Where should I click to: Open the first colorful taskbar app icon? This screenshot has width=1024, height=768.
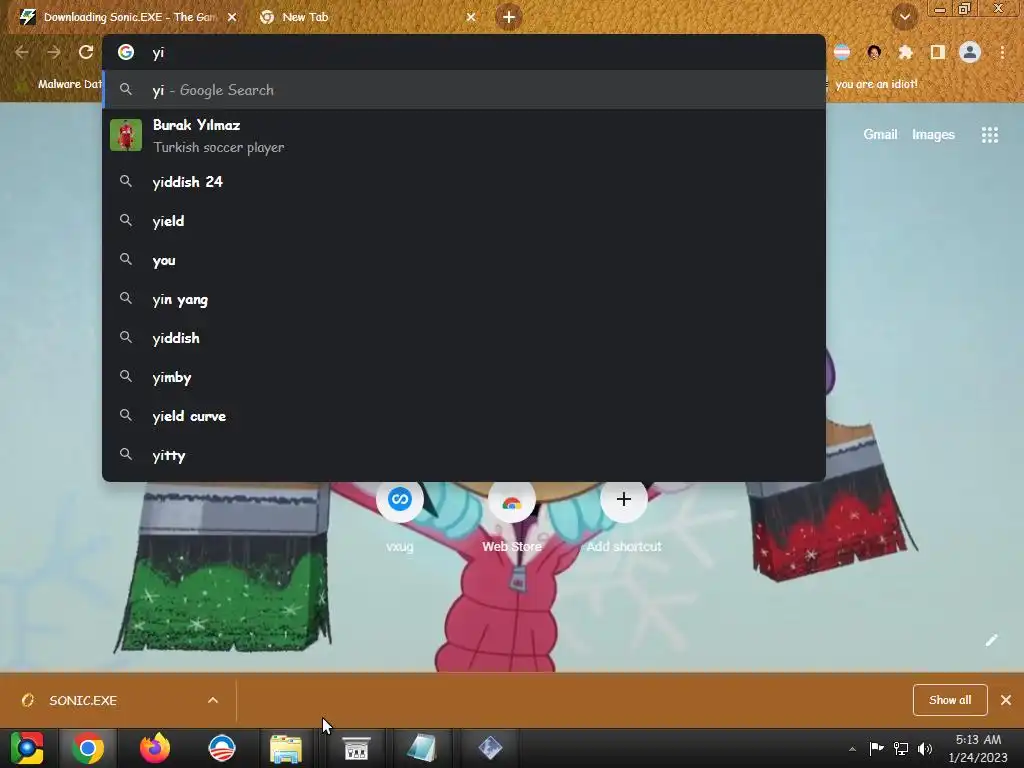click(26, 748)
